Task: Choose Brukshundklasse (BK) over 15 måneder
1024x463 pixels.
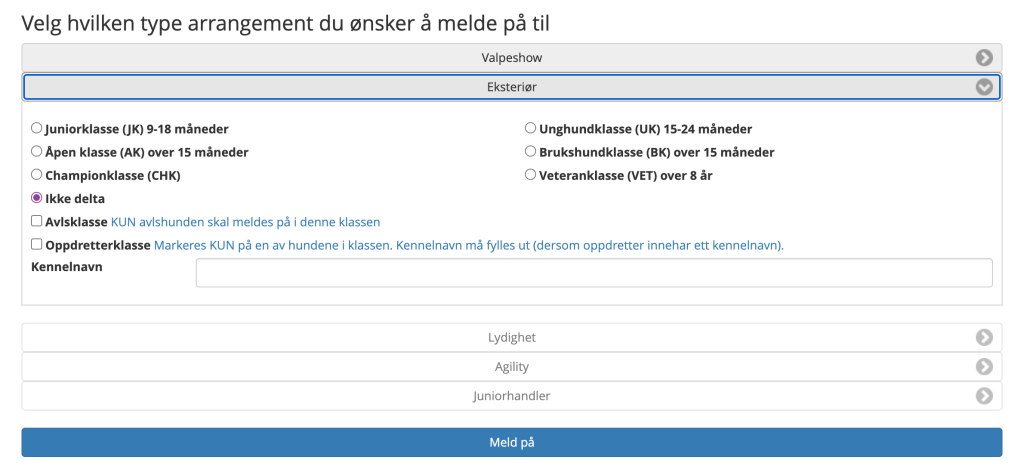Action: click(530, 152)
